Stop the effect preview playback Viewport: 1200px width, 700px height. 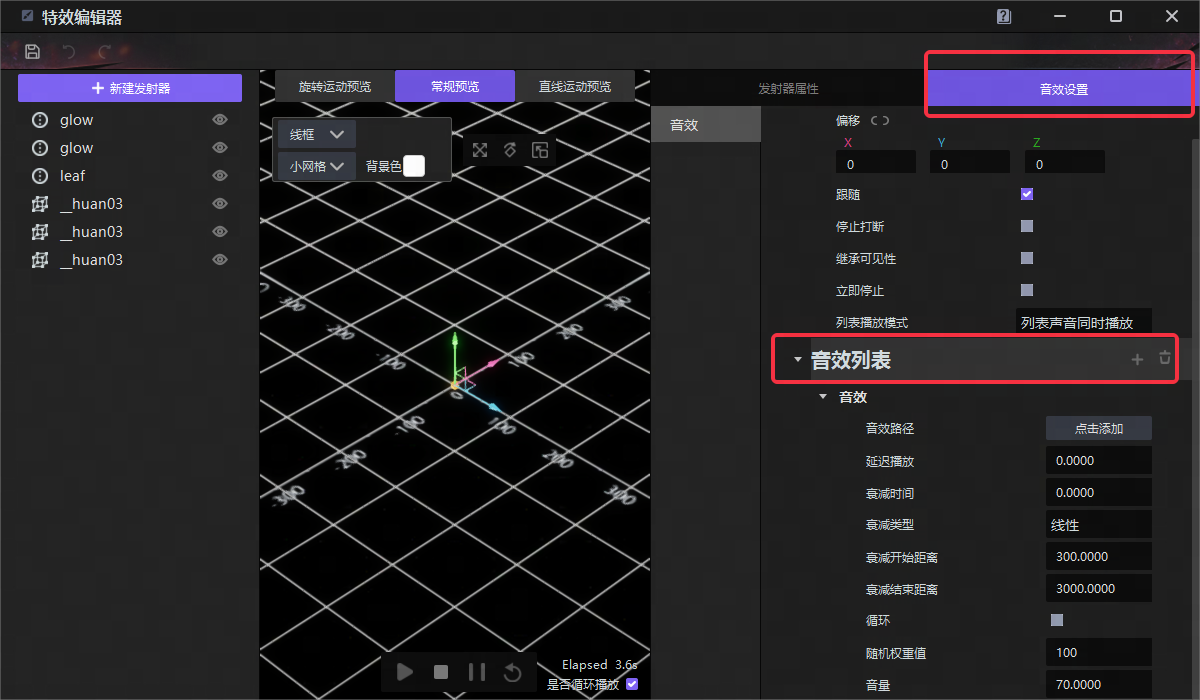coord(441,672)
